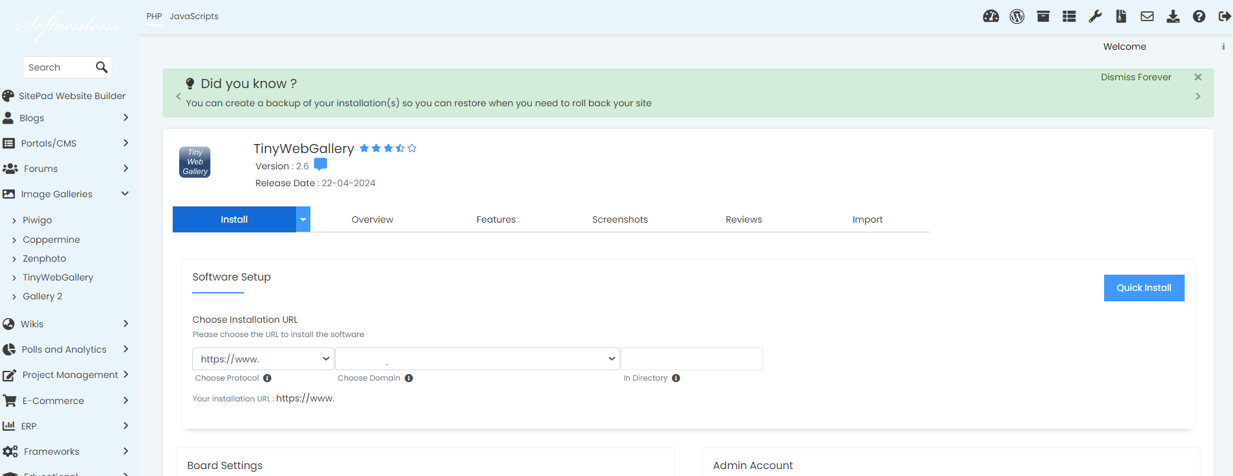This screenshot has height=476, width=1233.
Task: Open the control panel dashboard gauge icon
Action: click(991, 16)
